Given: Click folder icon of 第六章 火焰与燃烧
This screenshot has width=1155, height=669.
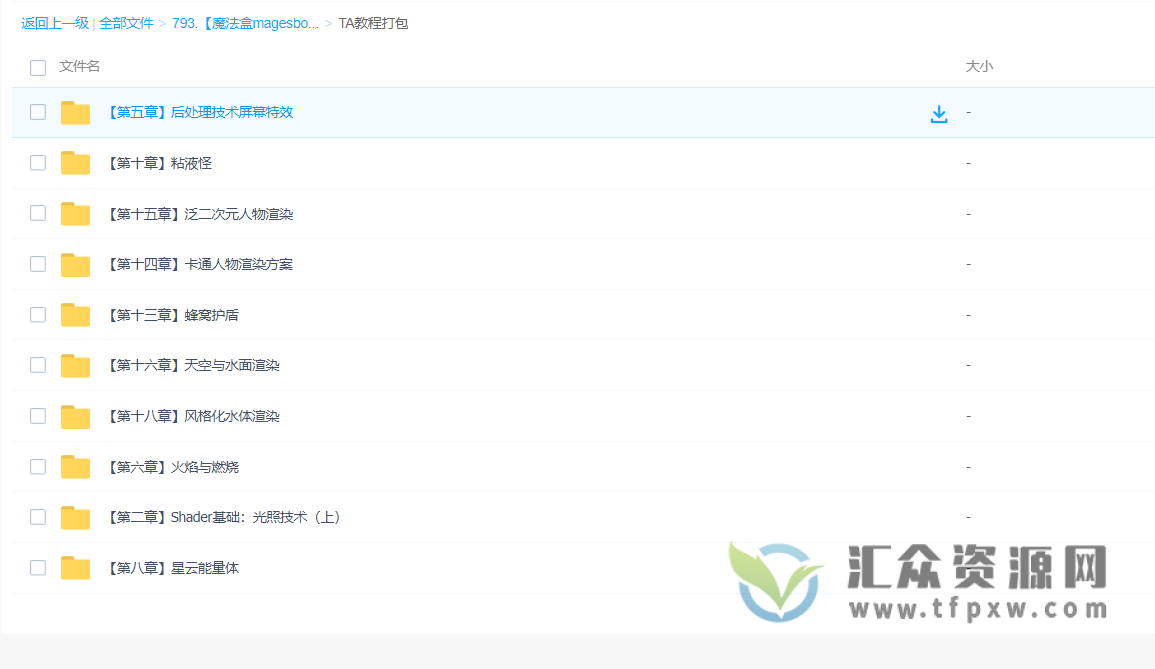Looking at the screenshot, I should [75, 467].
